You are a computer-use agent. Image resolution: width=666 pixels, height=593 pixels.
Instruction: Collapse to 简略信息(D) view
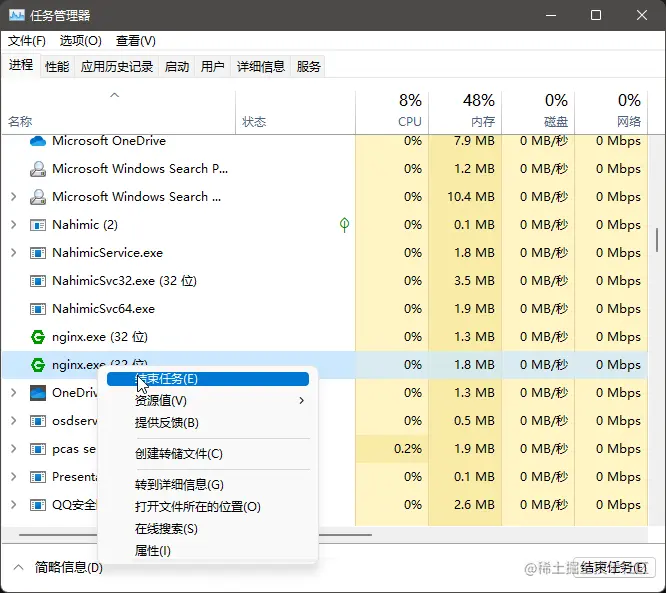59,568
